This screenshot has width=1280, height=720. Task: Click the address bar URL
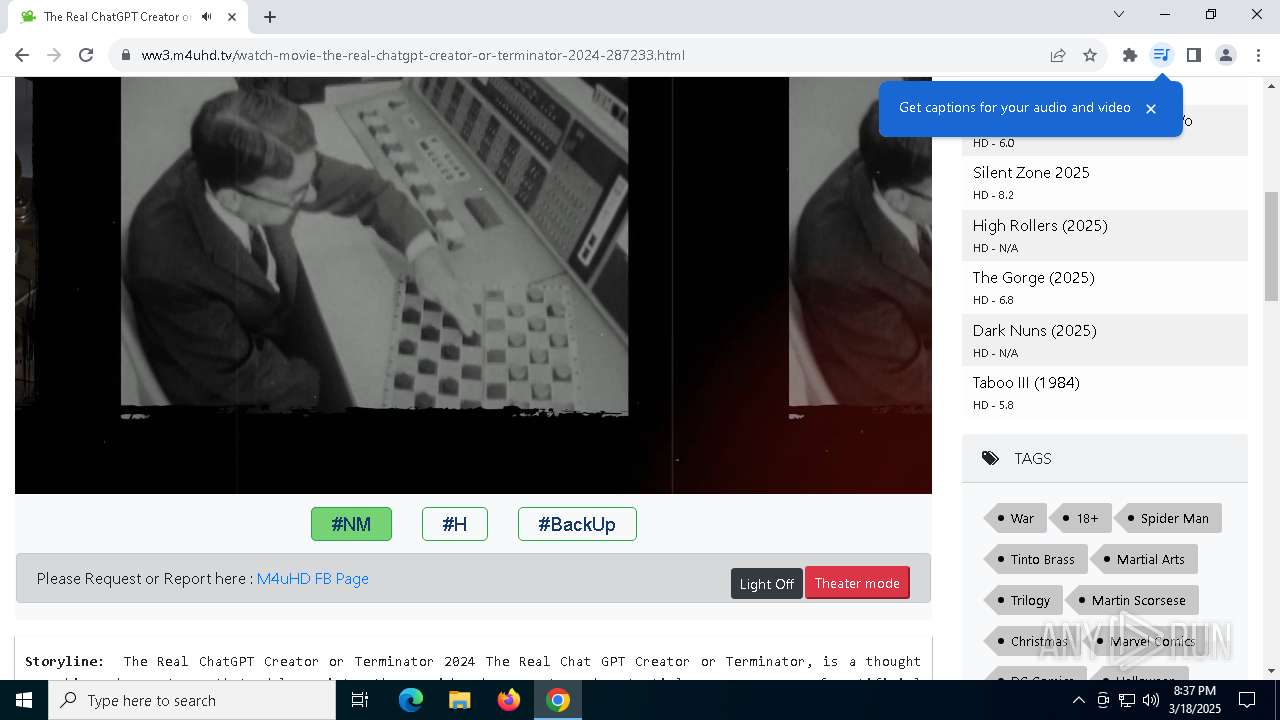[x=413, y=55]
